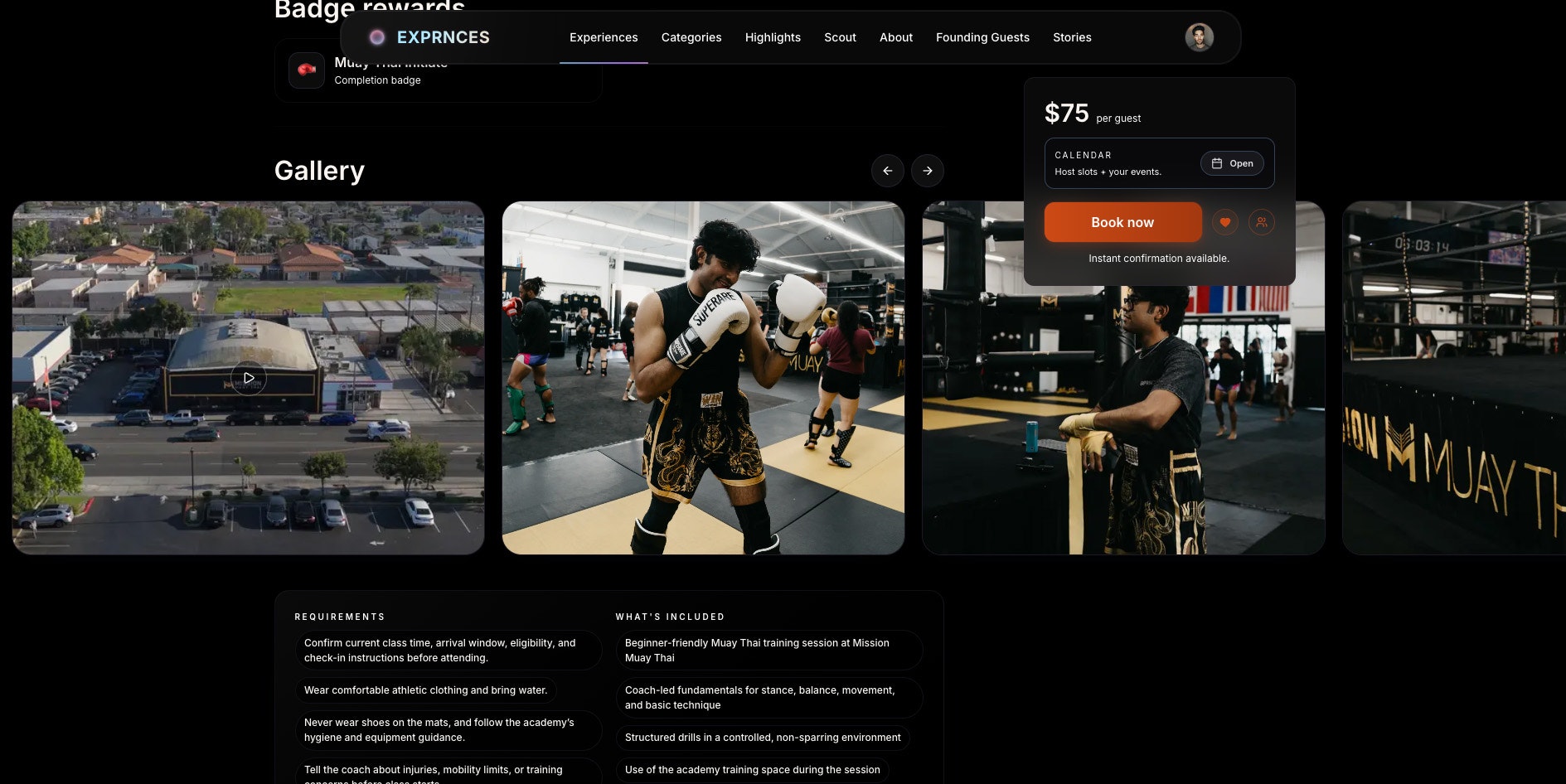Go to previous gallery image arrow
Image resolution: width=1566 pixels, height=784 pixels.
(x=888, y=171)
